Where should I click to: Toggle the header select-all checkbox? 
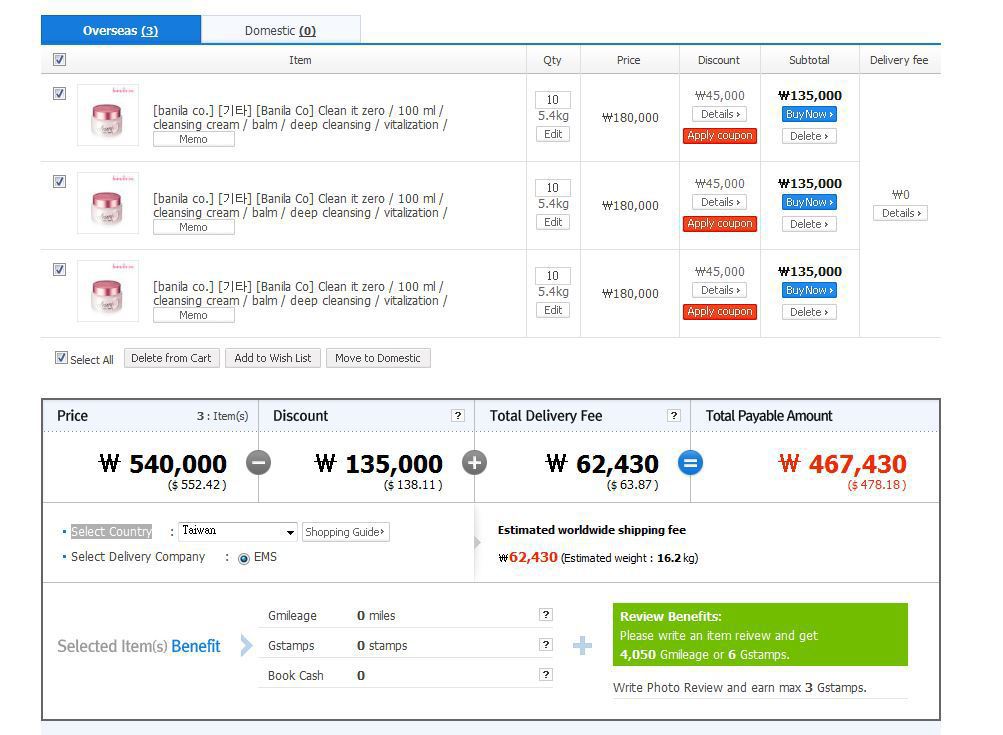[59, 59]
